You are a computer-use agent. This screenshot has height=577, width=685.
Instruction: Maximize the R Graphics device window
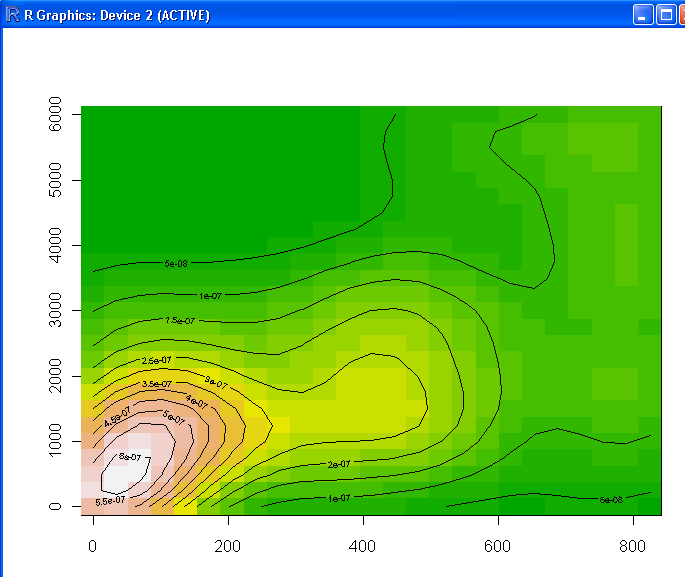click(664, 15)
